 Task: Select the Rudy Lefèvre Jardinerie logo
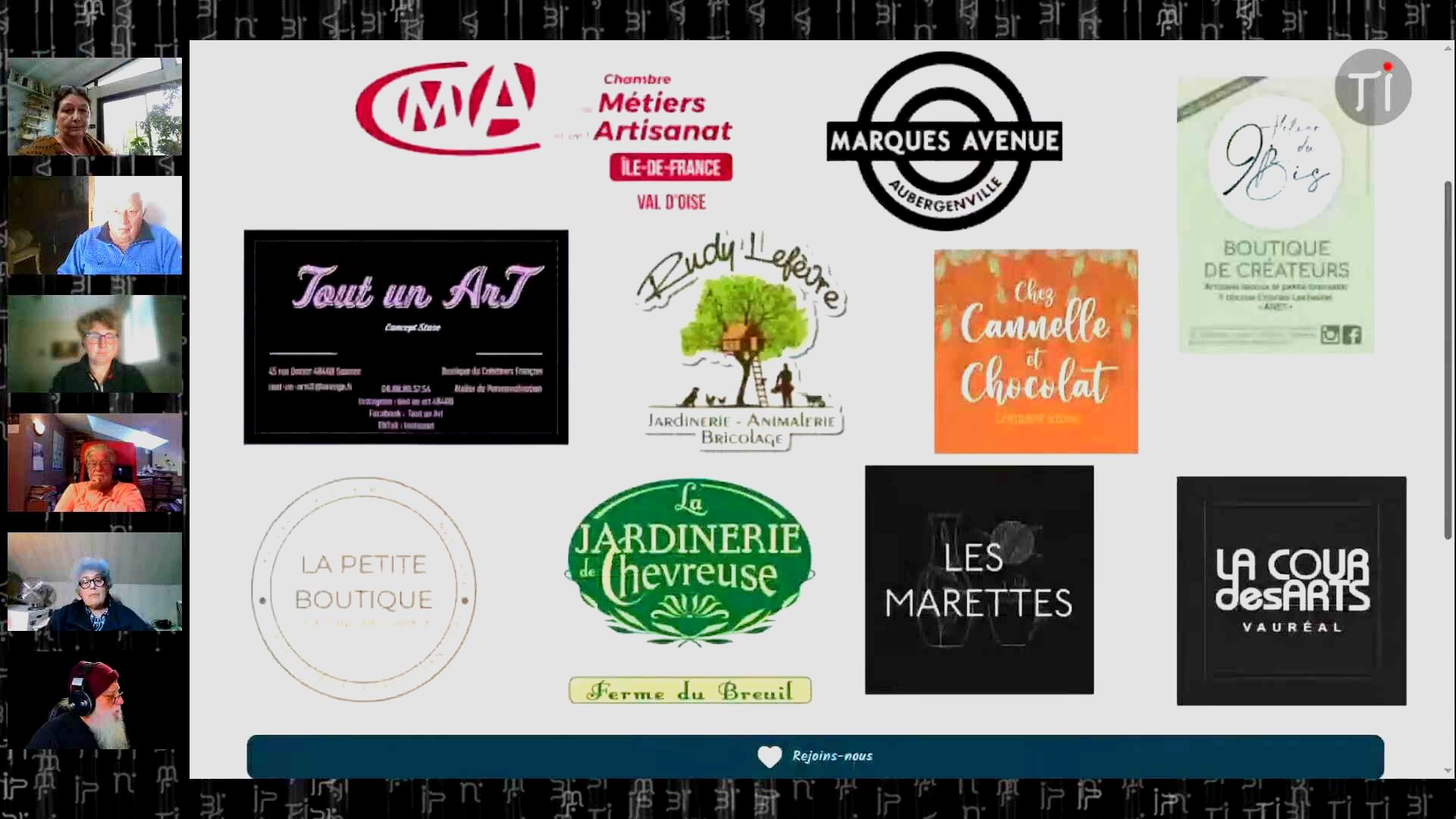742,341
